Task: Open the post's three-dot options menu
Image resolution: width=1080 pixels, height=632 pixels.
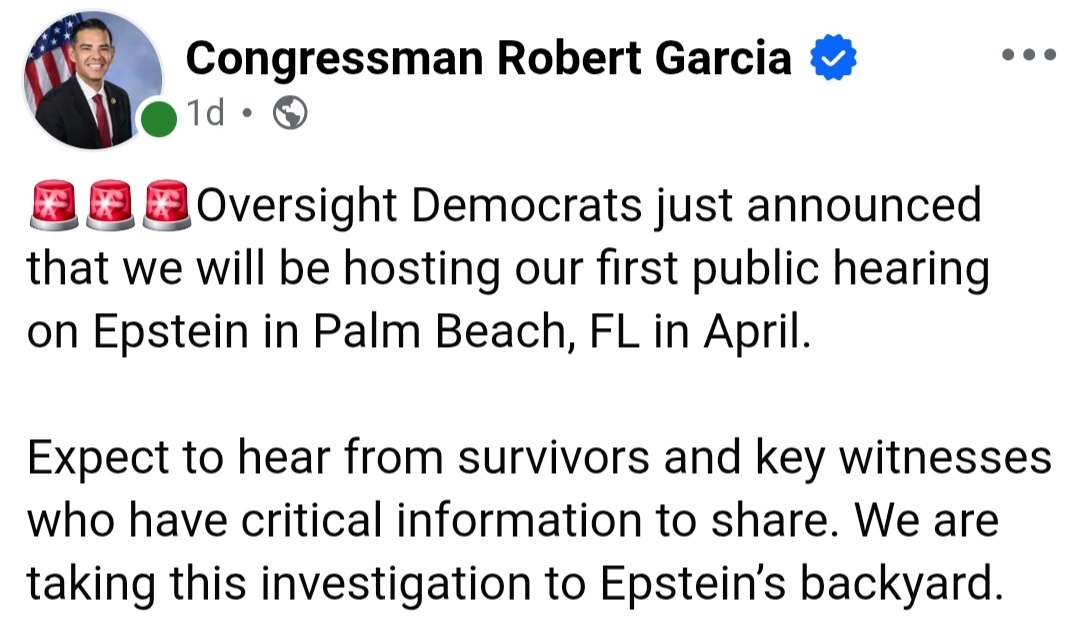Action: (x=1028, y=56)
